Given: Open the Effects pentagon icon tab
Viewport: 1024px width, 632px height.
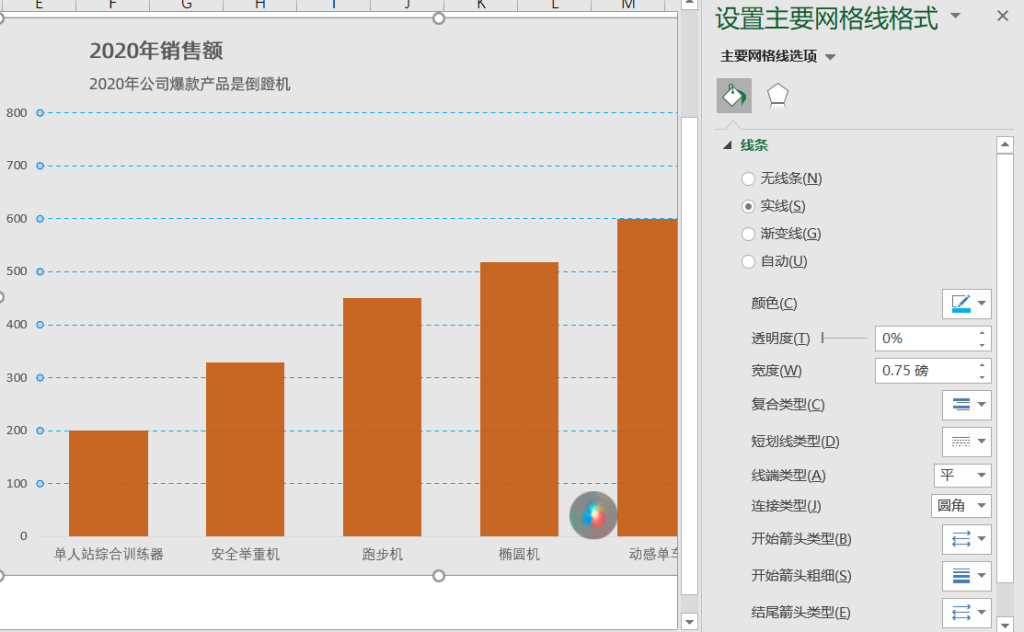Looking at the screenshot, I should click(777, 96).
